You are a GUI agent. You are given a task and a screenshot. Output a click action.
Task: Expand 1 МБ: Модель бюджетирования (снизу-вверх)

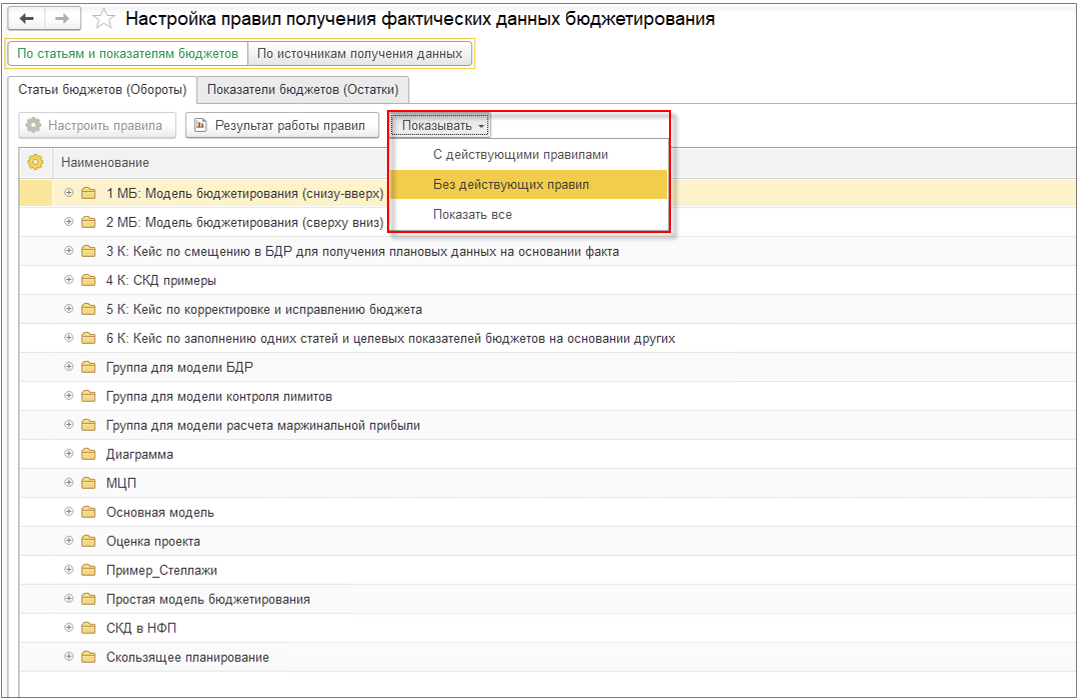point(69,193)
